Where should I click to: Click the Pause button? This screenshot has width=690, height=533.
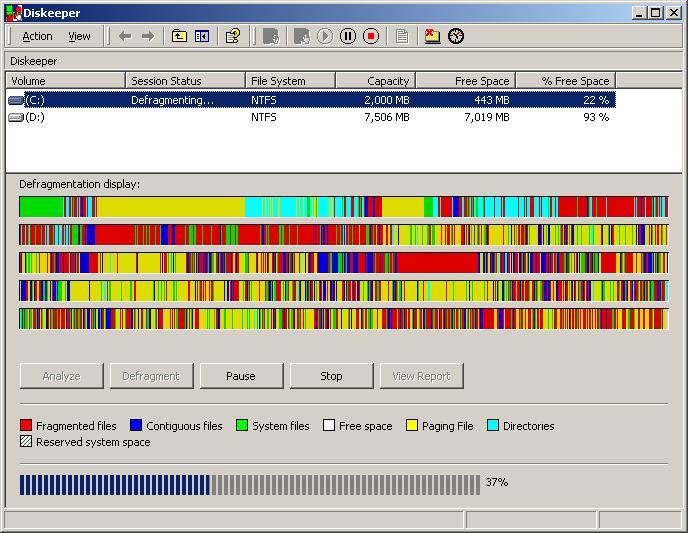click(240, 376)
